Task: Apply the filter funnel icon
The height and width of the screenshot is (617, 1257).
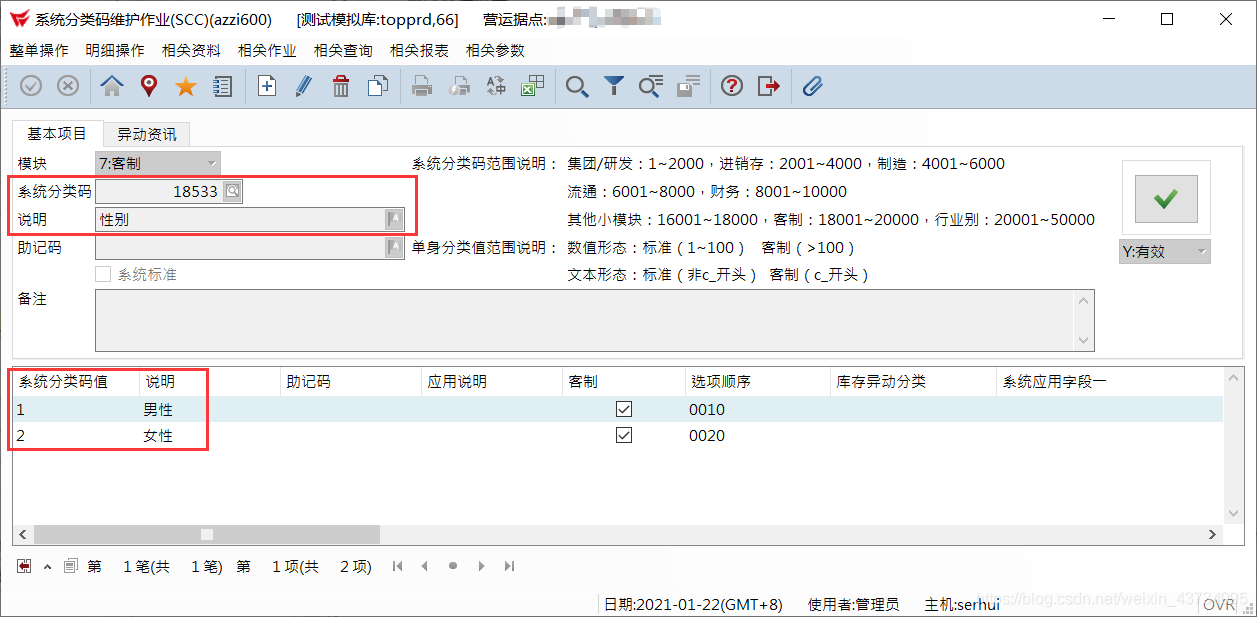Action: coord(613,86)
